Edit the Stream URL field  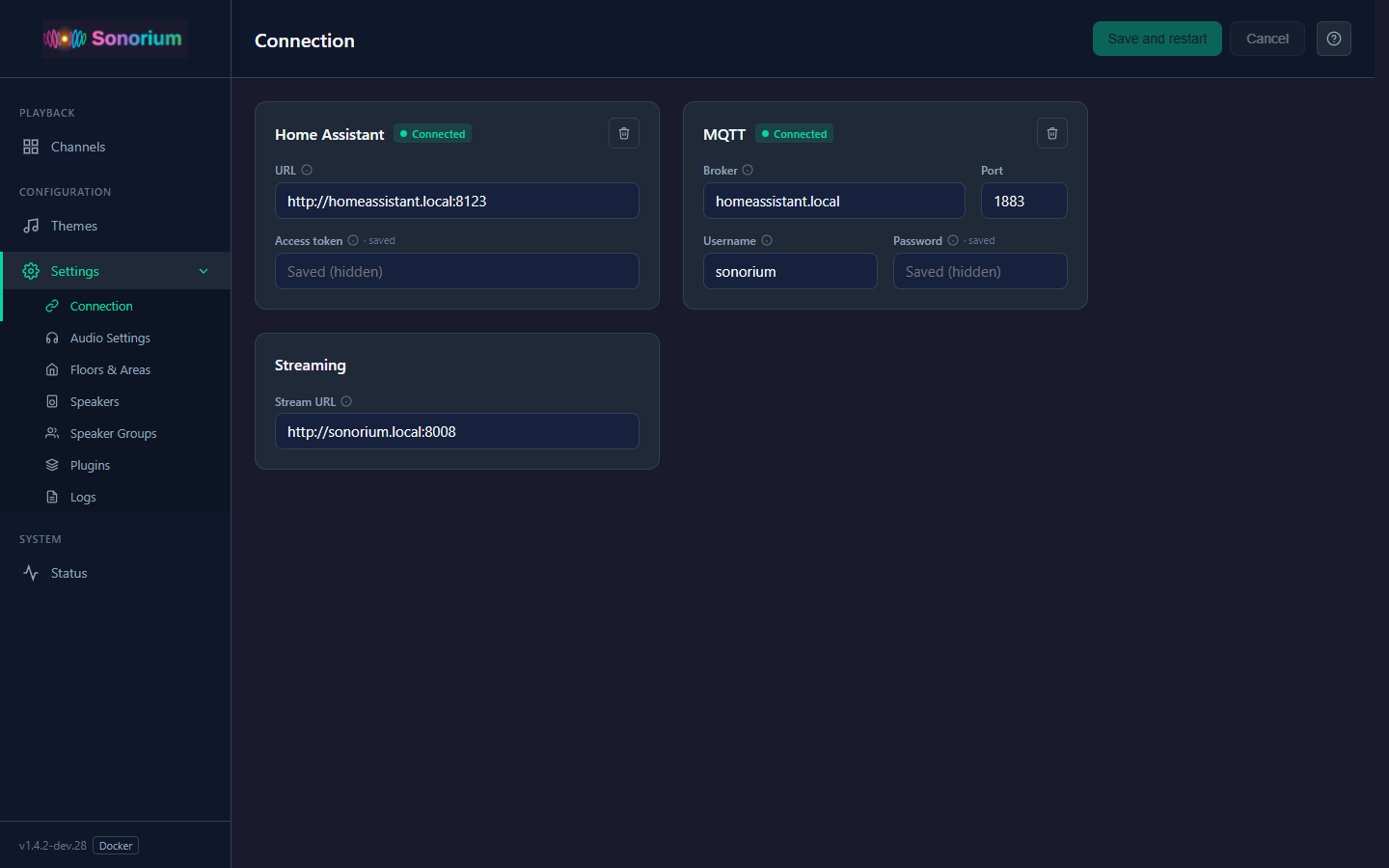pos(457,431)
